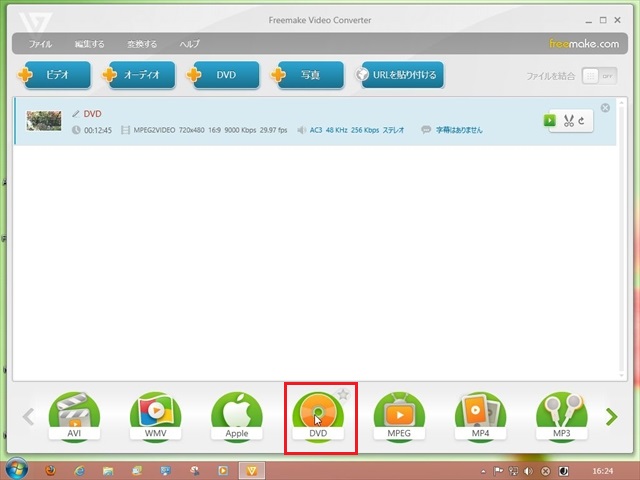Open the ヘルプ menu

pyautogui.click(x=189, y=45)
